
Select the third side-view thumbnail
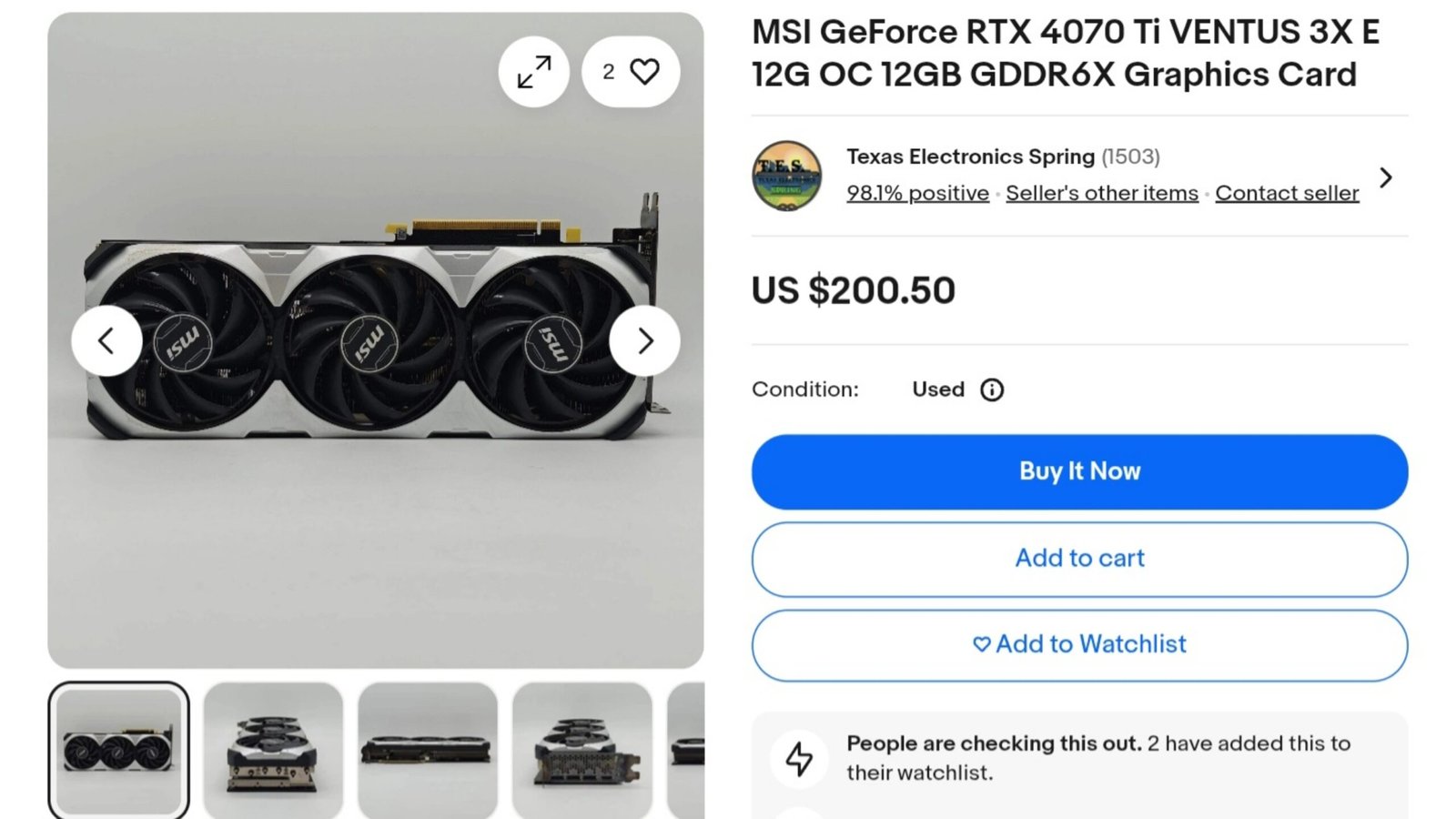click(x=428, y=751)
